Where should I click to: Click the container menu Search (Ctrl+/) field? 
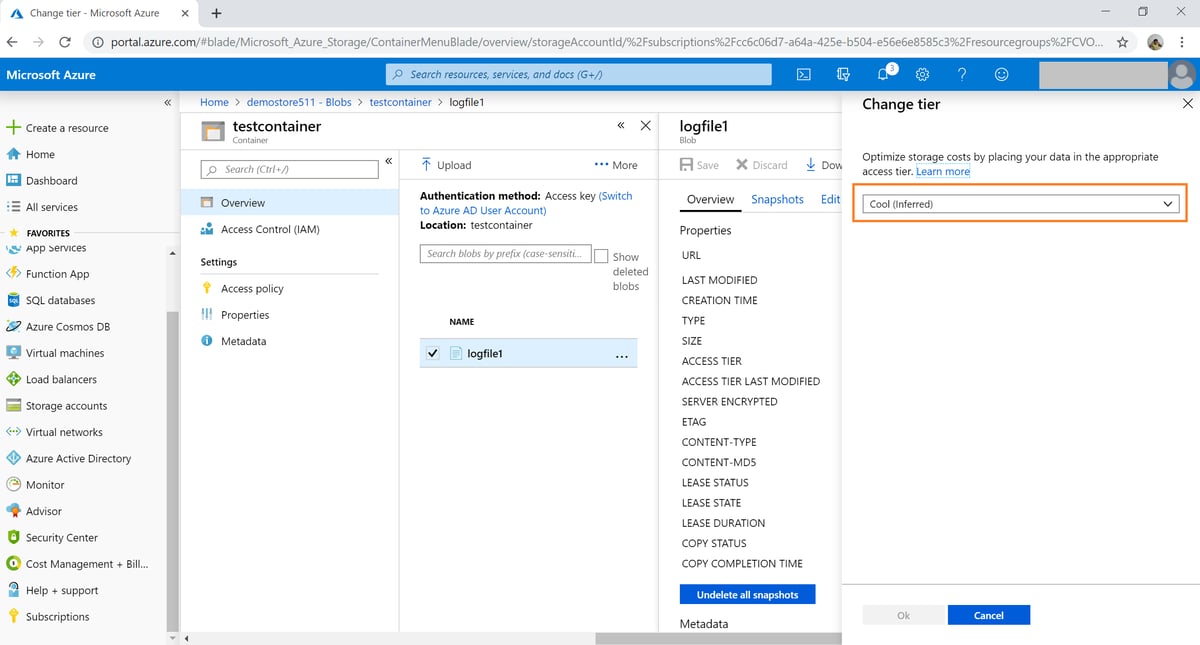tap(290, 170)
